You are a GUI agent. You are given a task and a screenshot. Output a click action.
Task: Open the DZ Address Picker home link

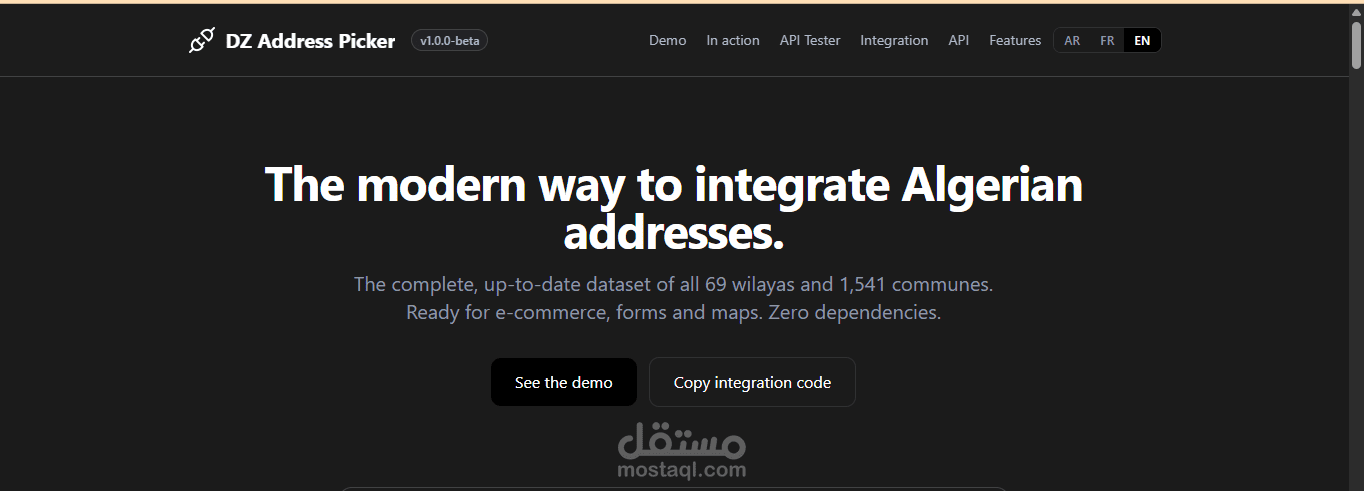(310, 41)
